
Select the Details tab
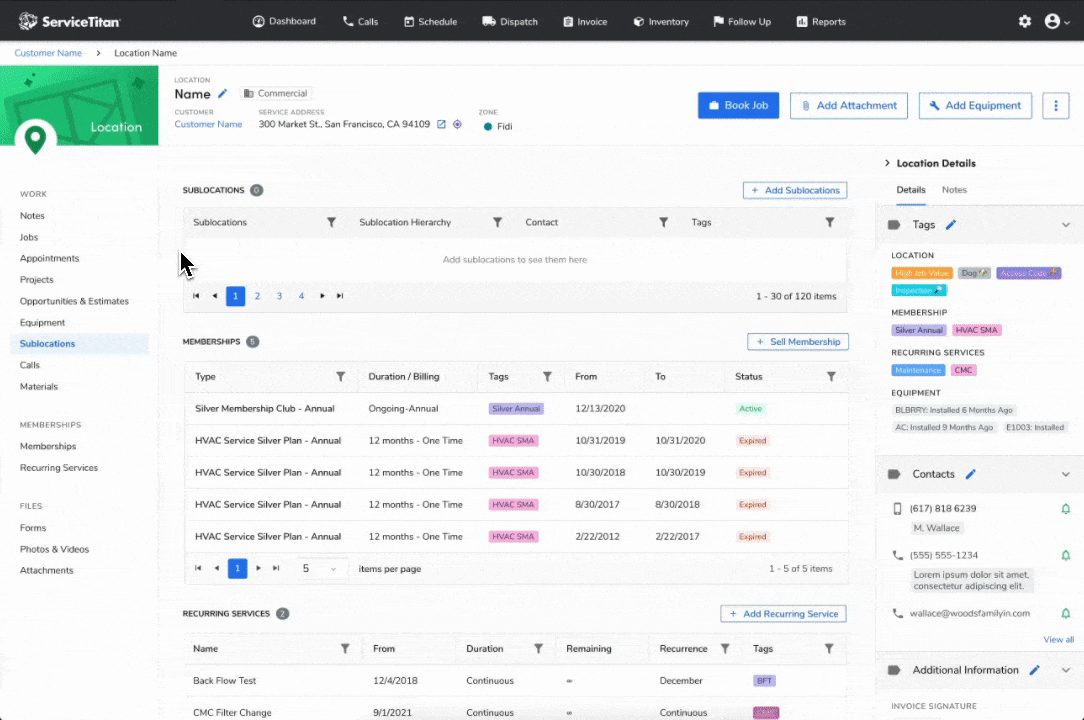pos(910,190)
